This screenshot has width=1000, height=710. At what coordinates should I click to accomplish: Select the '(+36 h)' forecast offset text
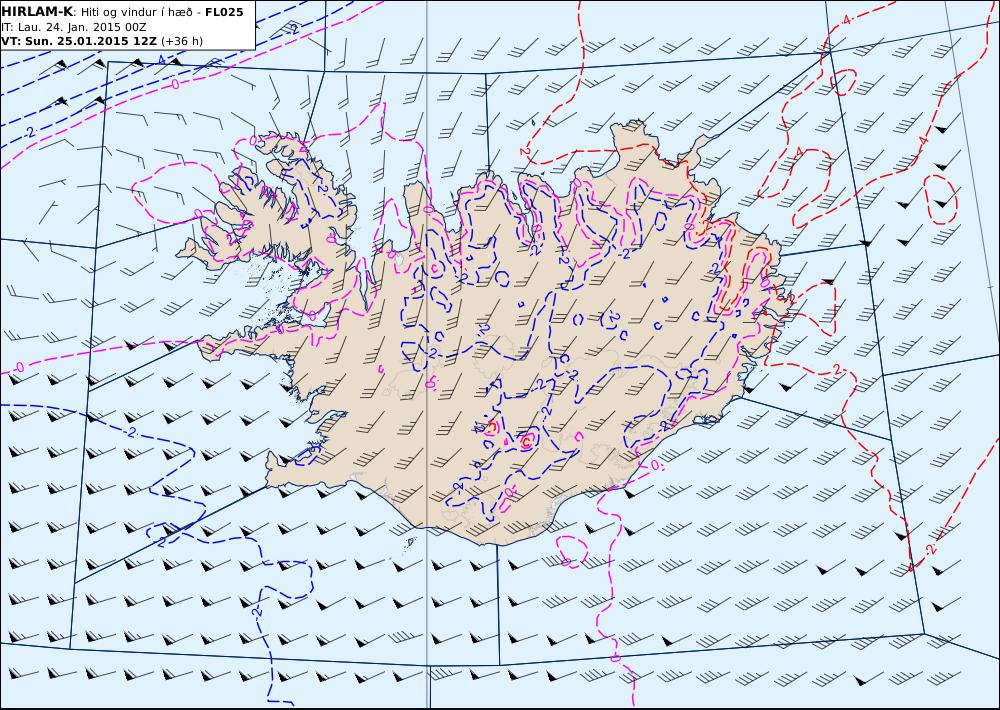[x=182, y=41]
